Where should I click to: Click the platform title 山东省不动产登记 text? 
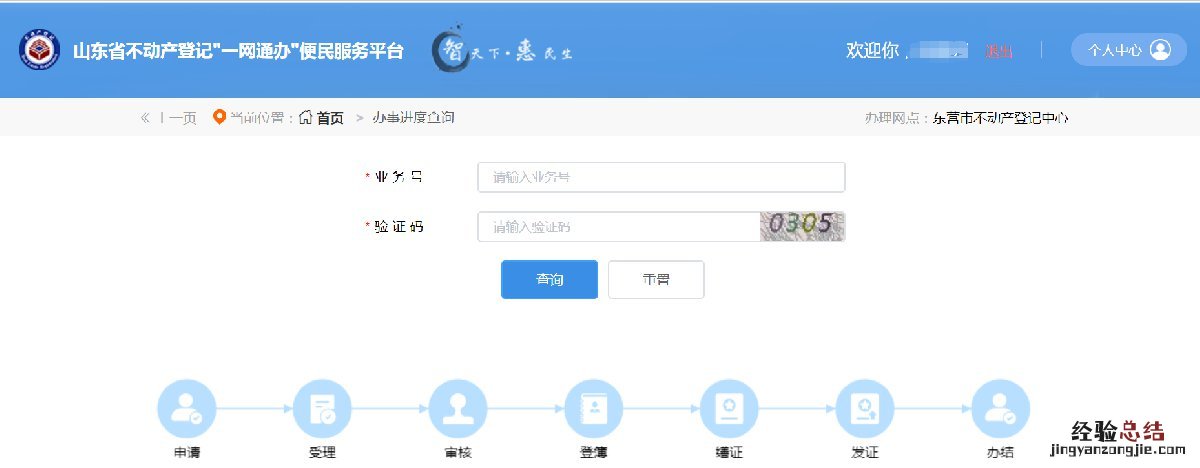click(x=238, y=51)
